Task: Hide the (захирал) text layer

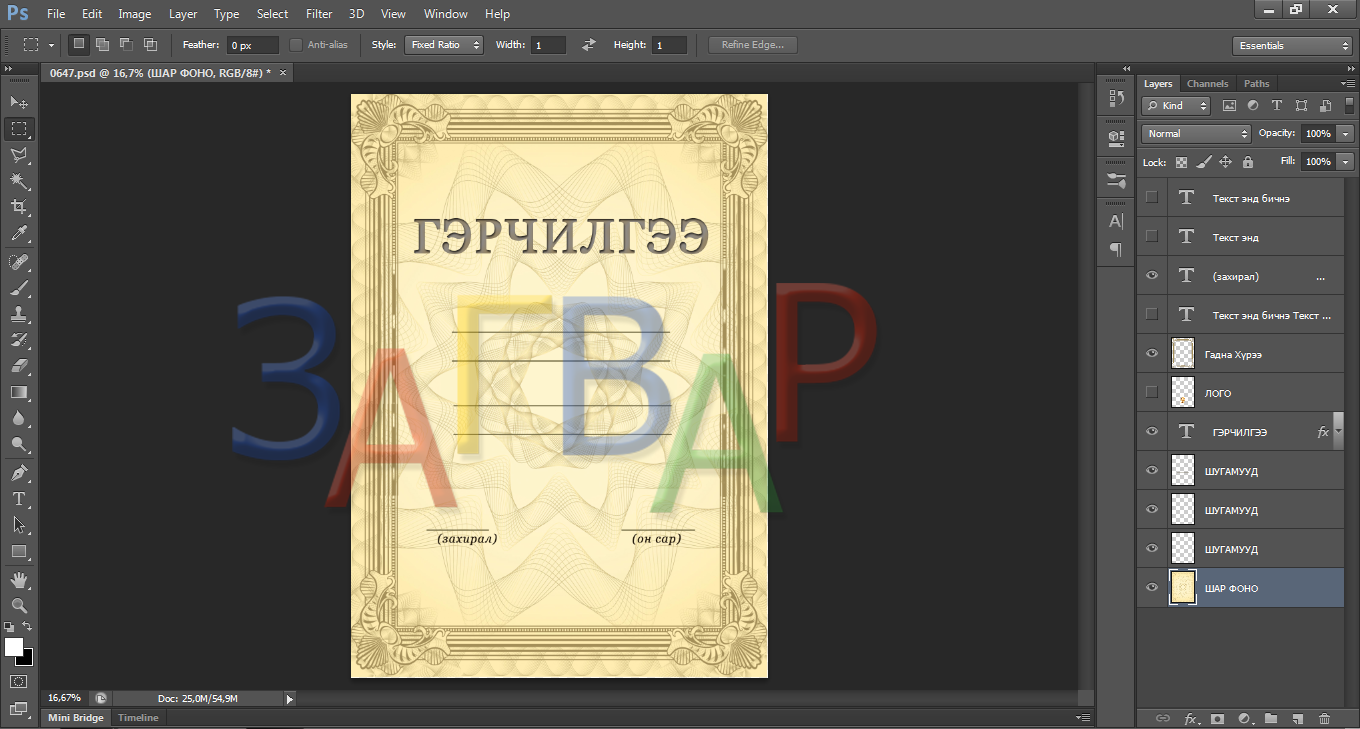Action: [x=1151, y=276]
